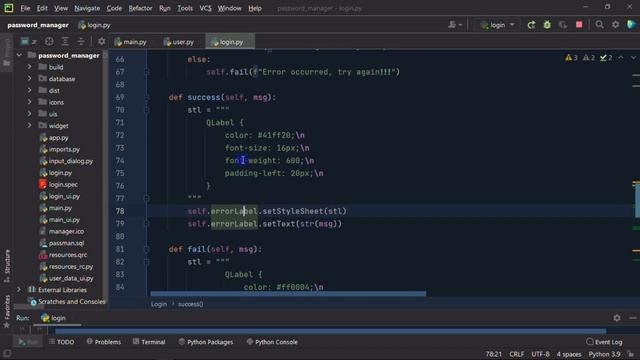The height and width of the screenshot is (360, 640).
Task: Open Search Everywhere magnifier
Action: [x=599, y=25]
